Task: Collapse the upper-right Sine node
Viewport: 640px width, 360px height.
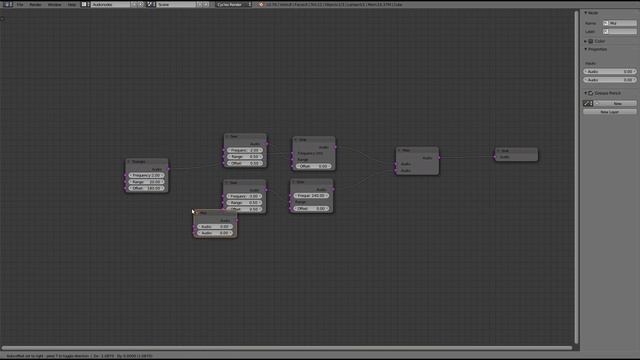Action: [296, 140]
